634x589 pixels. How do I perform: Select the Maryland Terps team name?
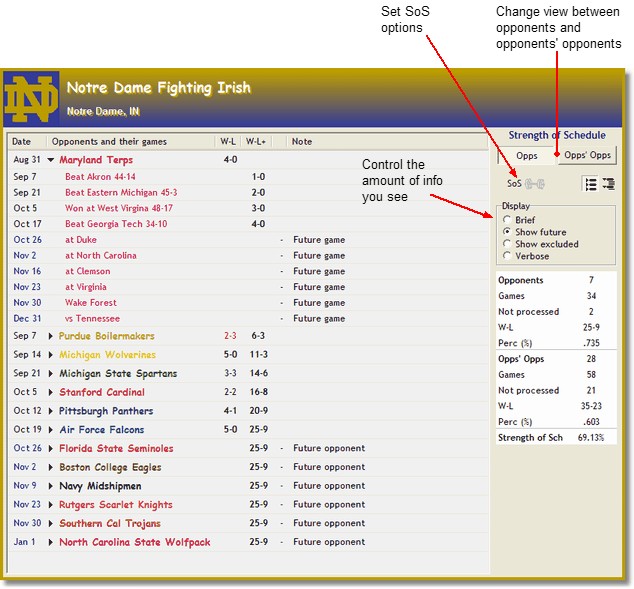point(96,160)
